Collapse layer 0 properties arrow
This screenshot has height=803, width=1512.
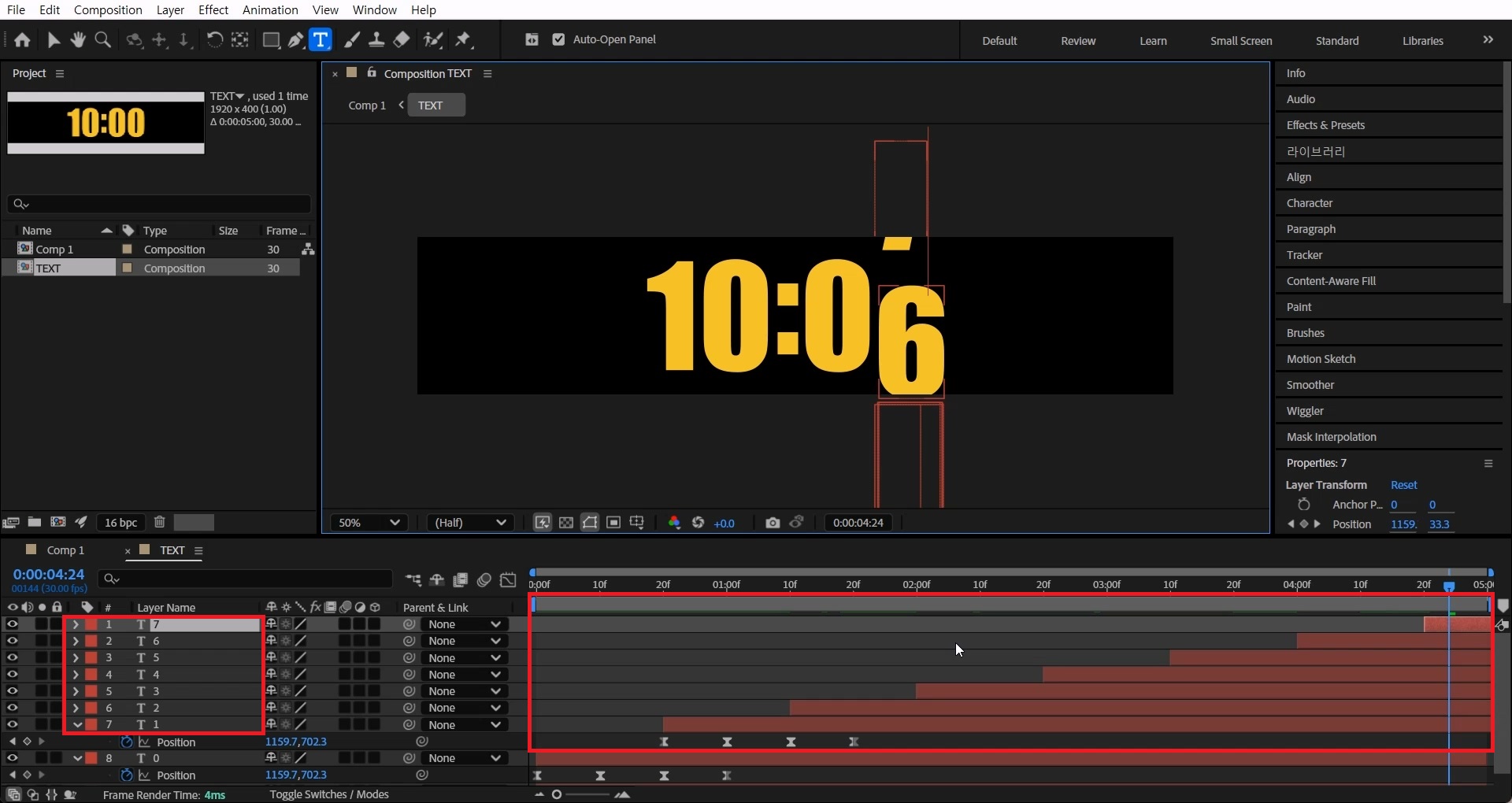click(77, 757)
